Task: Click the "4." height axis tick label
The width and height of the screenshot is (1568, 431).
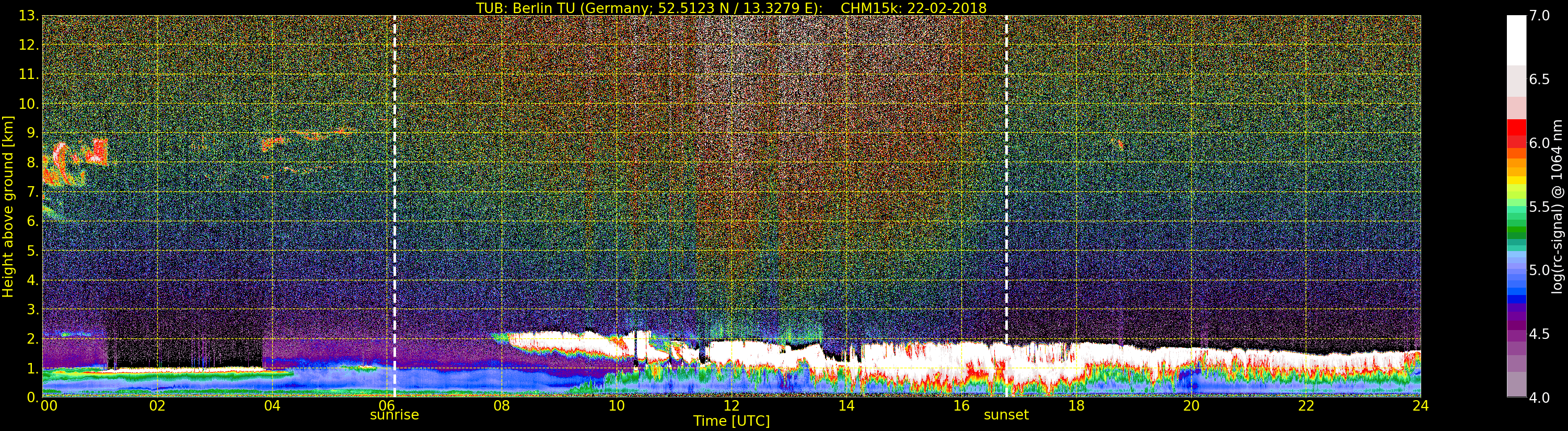Action: pyautogui.click(x=33, y=280)
